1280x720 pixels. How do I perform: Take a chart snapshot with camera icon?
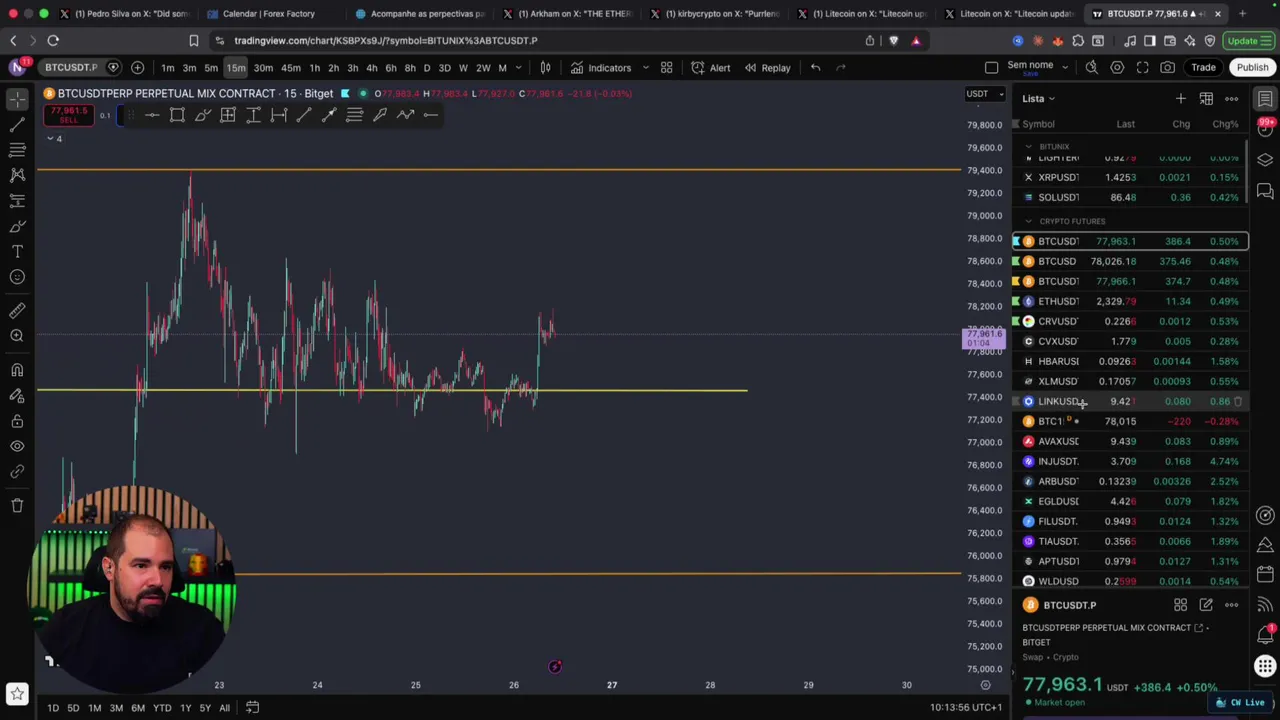1168,67
